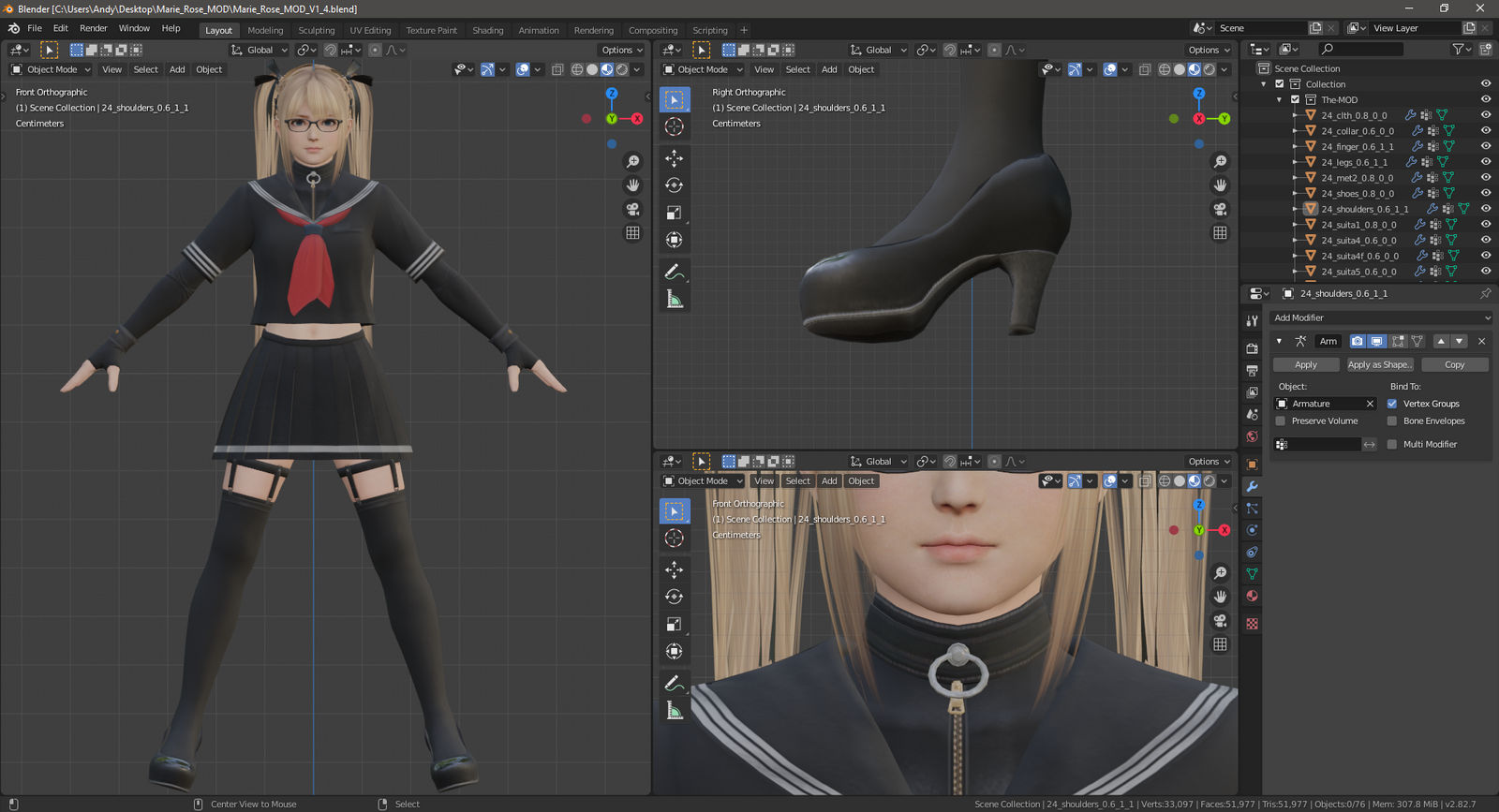Open Physics properties tab
This screenshot has width=1499, height=812.
point(1252,530)
